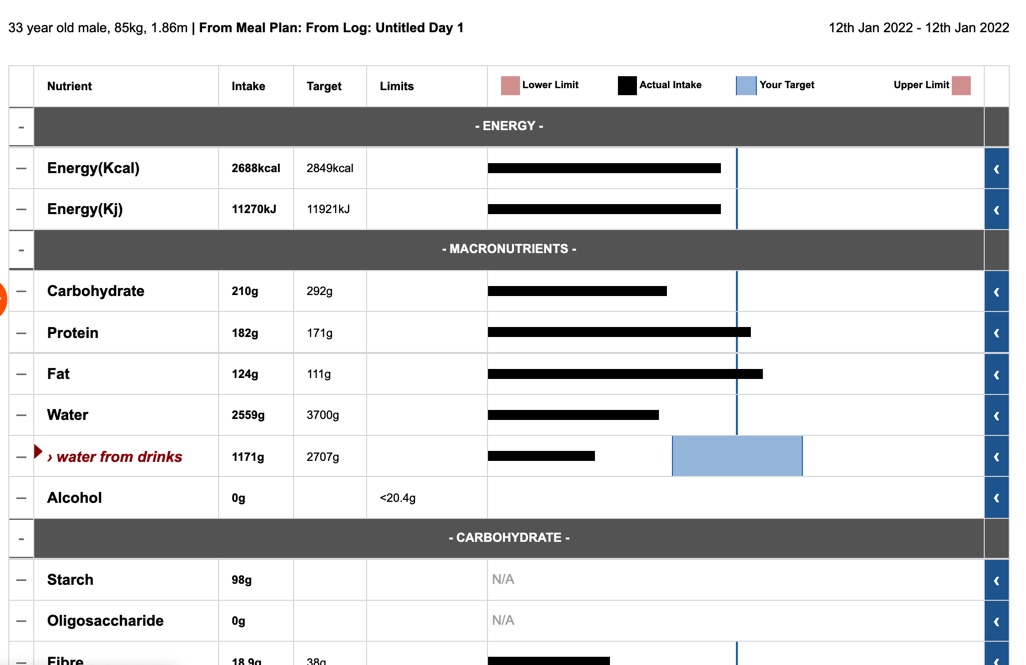Collapse the MACRONUTRIENTS section
The image size is (1026, 665).
(x=21, y=250)
